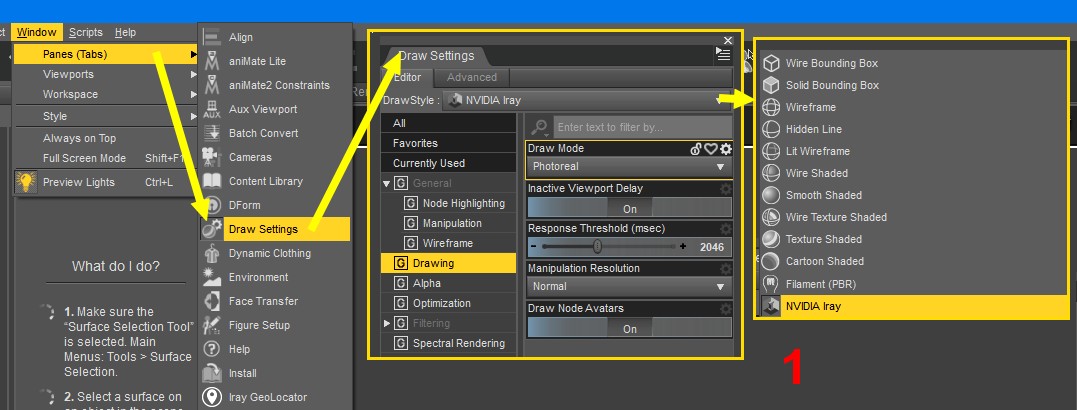1077x410 pixels.
Task: Click the Aux Viewport icon
Action: pyautogui.click(x=212, y=109)
